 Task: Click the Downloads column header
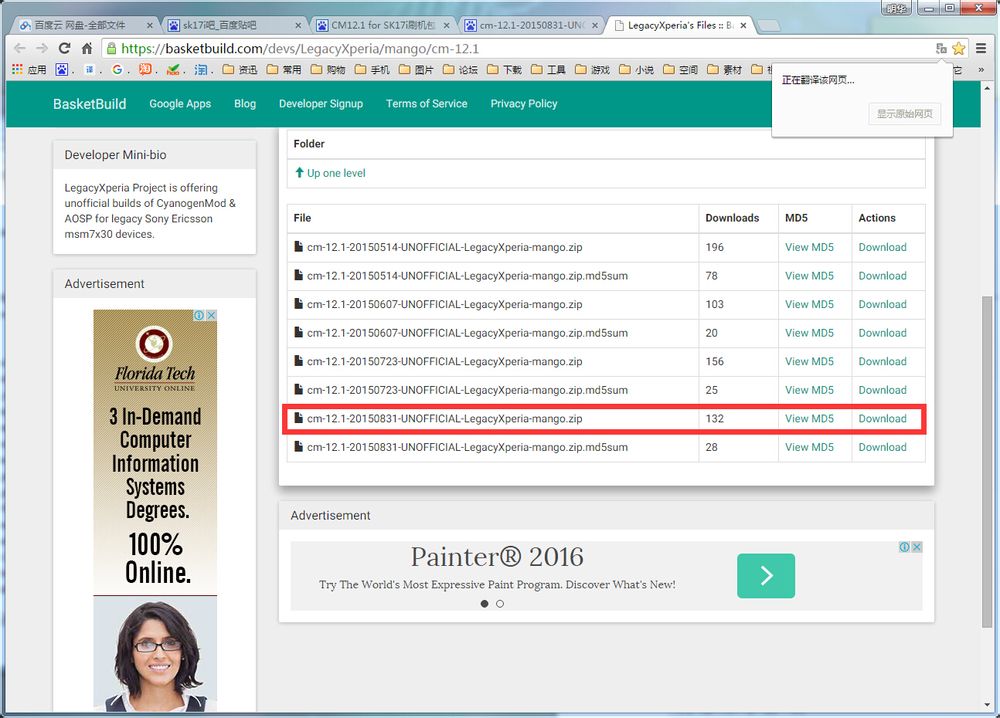pyautogui.click(x=732, y=217)
